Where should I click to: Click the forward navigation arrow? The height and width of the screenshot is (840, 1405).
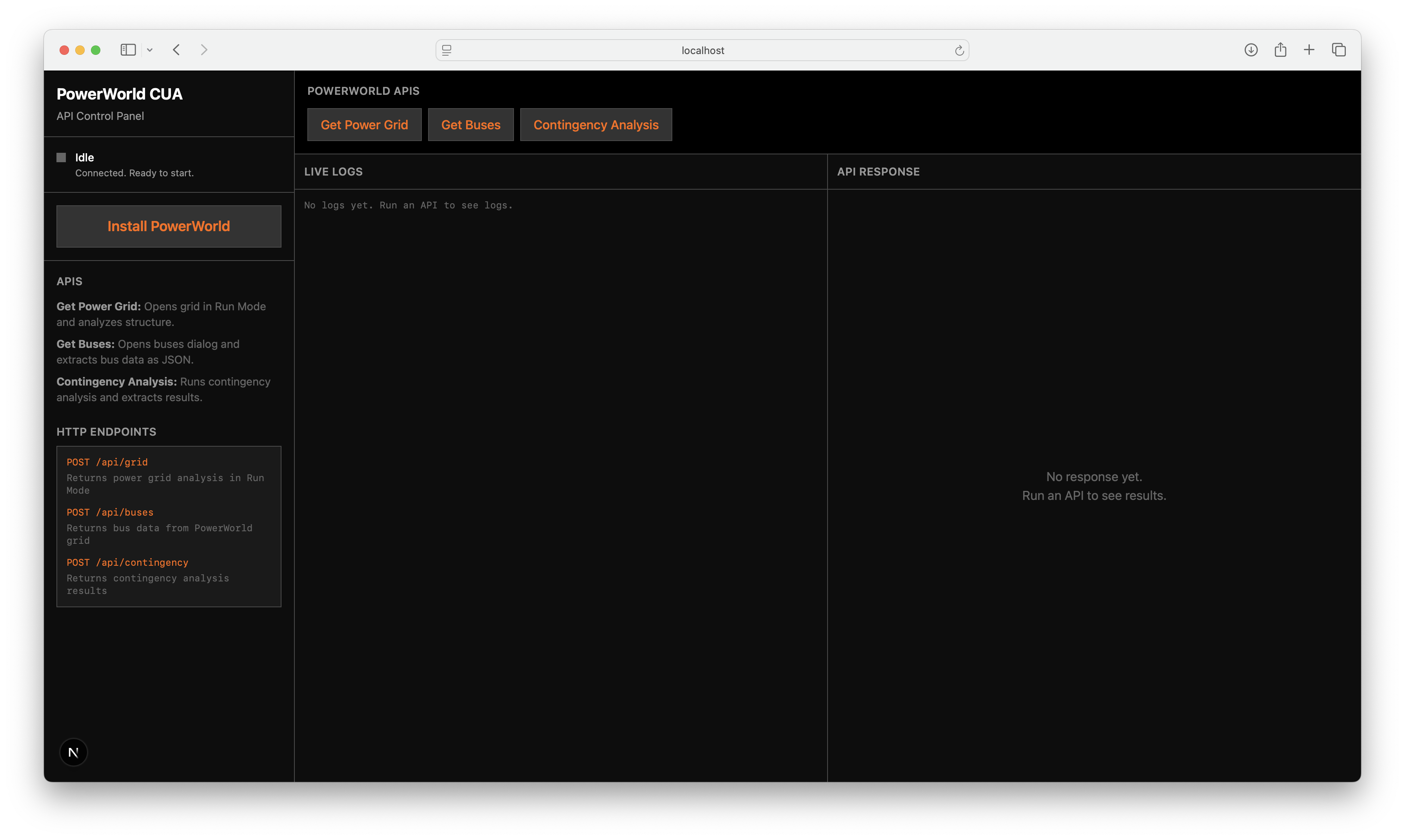tap(204, 50)
